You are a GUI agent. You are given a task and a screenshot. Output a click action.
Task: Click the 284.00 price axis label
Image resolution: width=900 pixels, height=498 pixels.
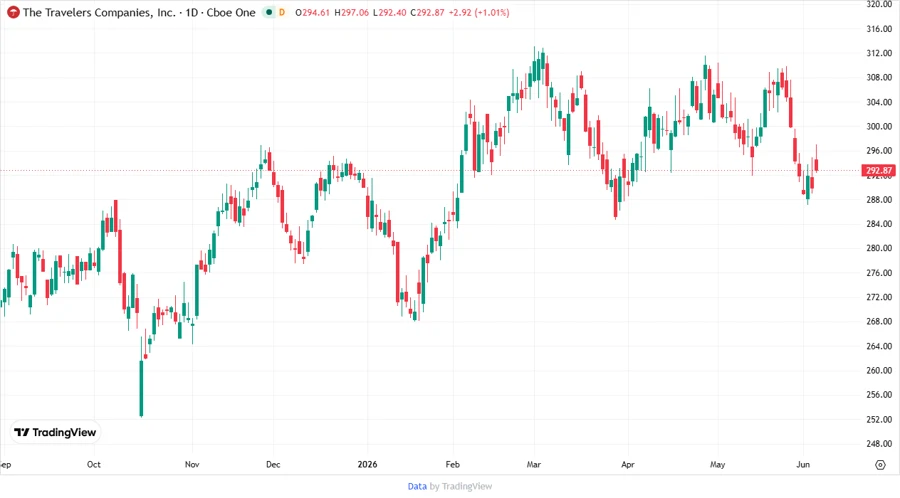[x=879, y=224]
